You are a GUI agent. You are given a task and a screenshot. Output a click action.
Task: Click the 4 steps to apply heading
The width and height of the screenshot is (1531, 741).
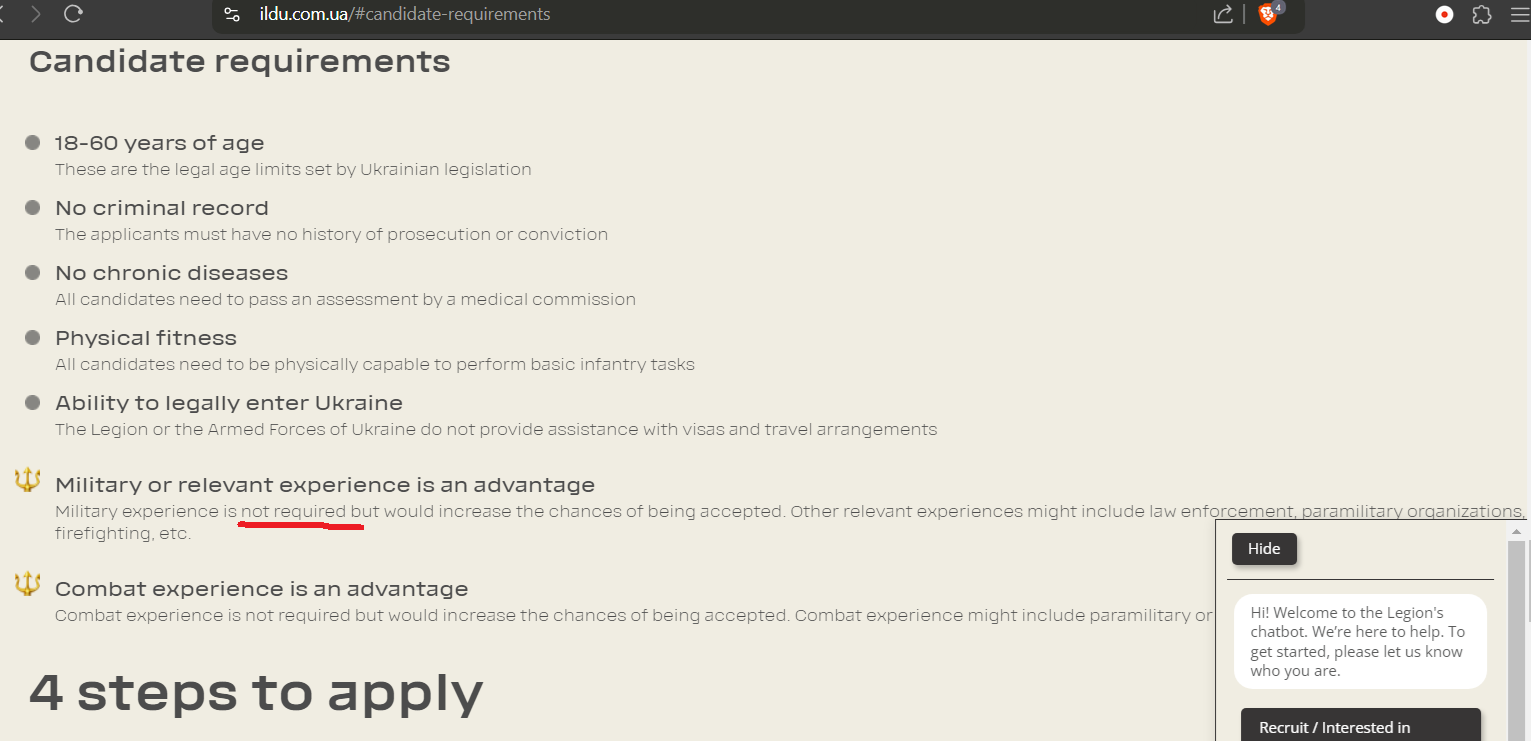coord(256,692)
